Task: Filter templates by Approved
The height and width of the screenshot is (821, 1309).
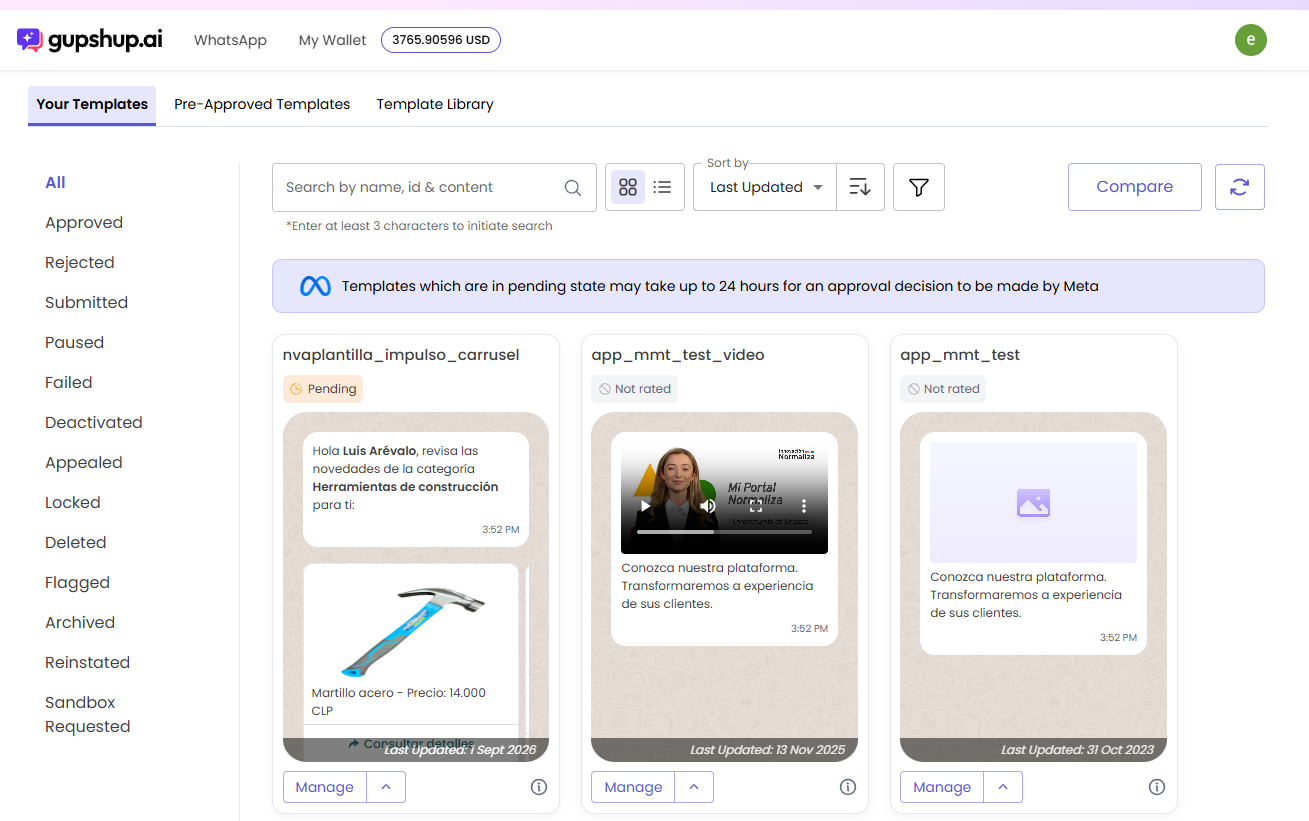Action: [84, 222]
